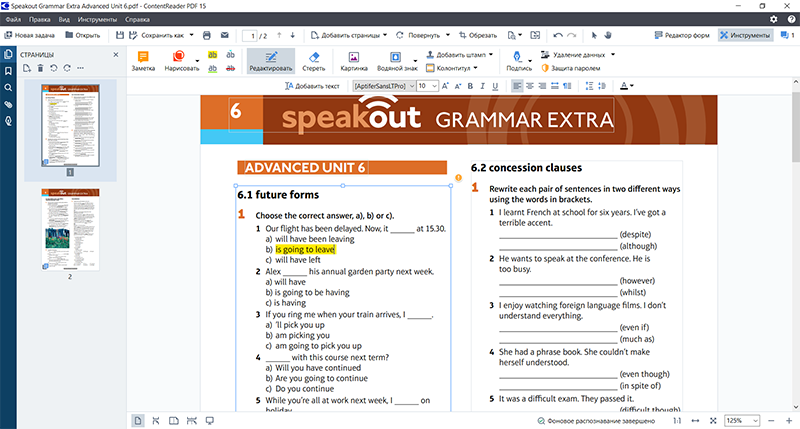Viewport: 800px width, 429px height.
Task: Align text center
Action: (530, 86)
